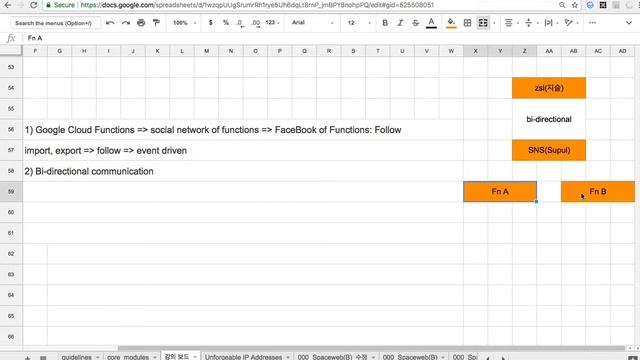
Task: Select the Fn A orange cell
Action: coord(500,191)
